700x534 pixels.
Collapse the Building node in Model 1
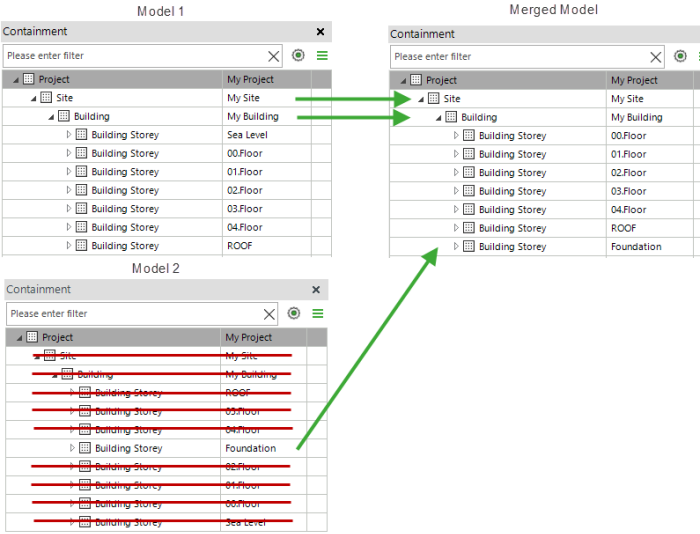(51, 117)
